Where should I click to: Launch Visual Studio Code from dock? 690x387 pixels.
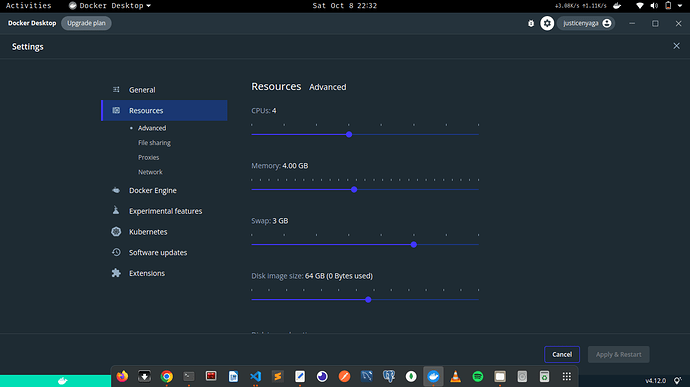255,376
